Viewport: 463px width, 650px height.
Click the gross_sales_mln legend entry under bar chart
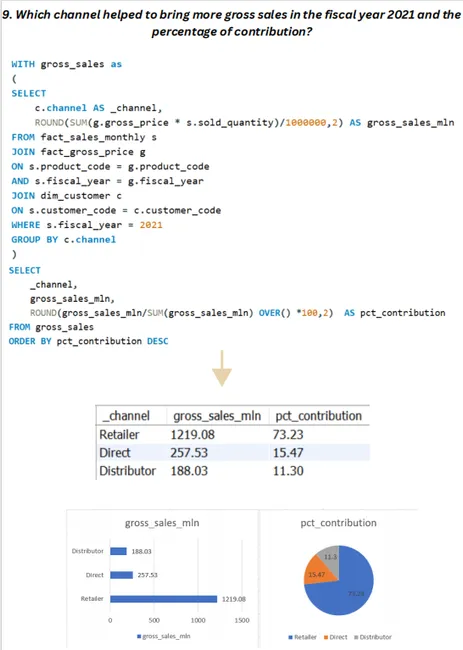[164, 636]
